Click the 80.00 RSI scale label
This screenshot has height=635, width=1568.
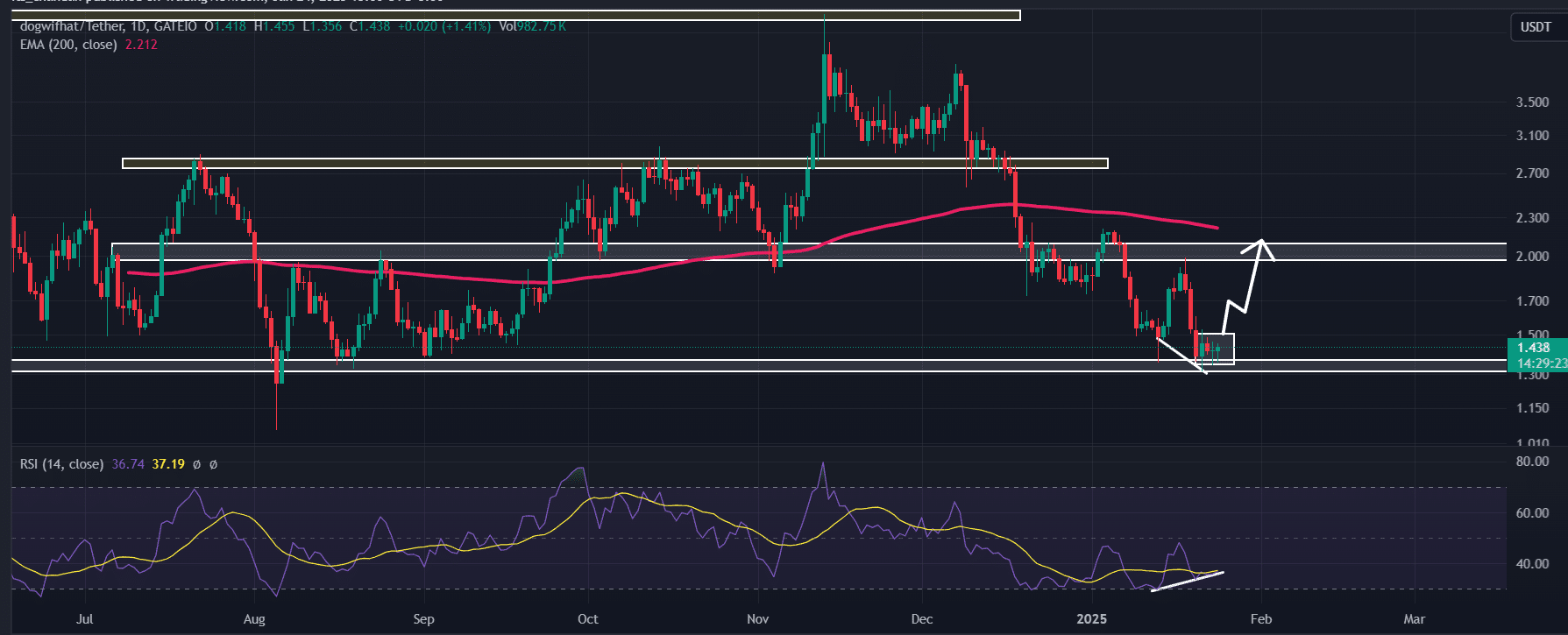[x=1532, y=462]
